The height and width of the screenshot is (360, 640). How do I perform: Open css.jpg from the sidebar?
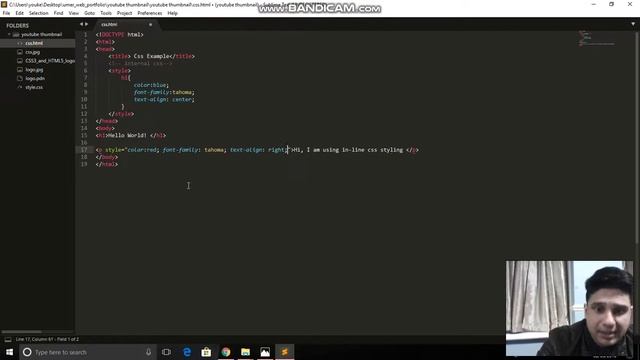tap(33, 52)
